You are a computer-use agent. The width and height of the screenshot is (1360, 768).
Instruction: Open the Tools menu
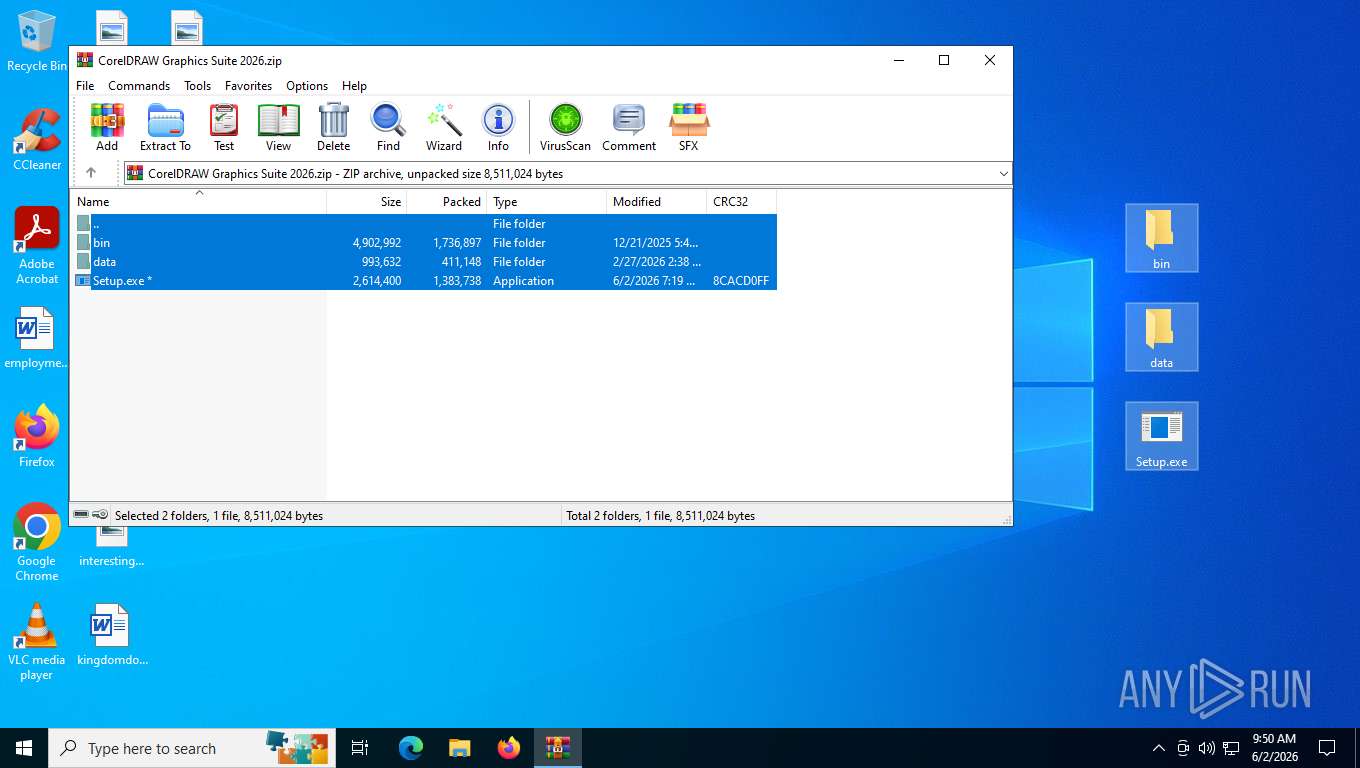point(197,86)
